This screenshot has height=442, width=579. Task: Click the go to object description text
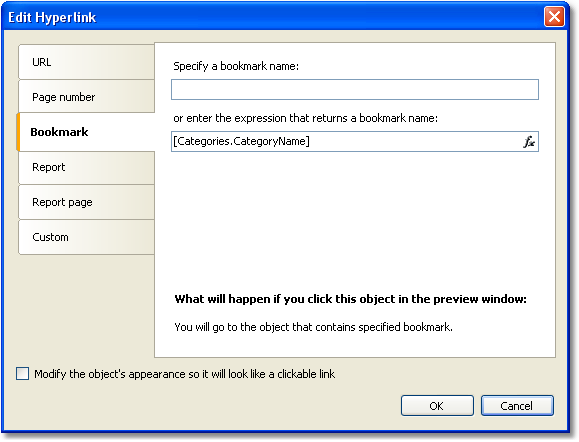click(x=313, y=327)
